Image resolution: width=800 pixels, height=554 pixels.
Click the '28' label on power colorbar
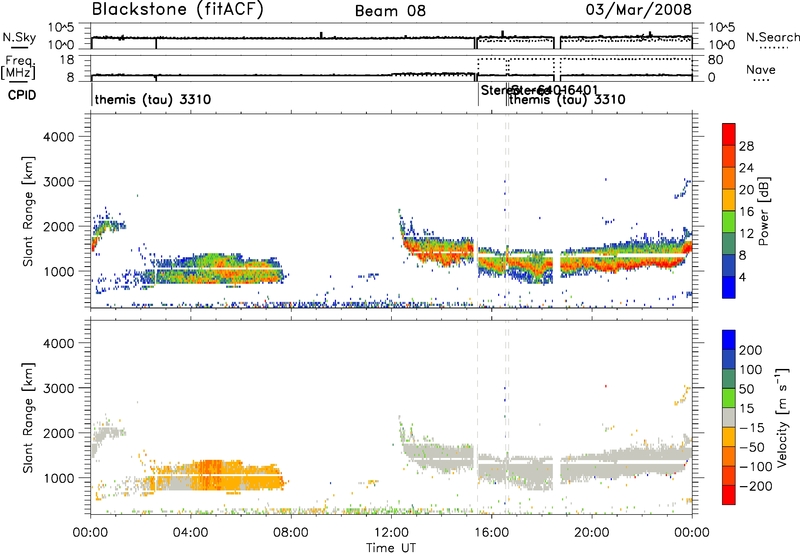(x=746, y=146)
